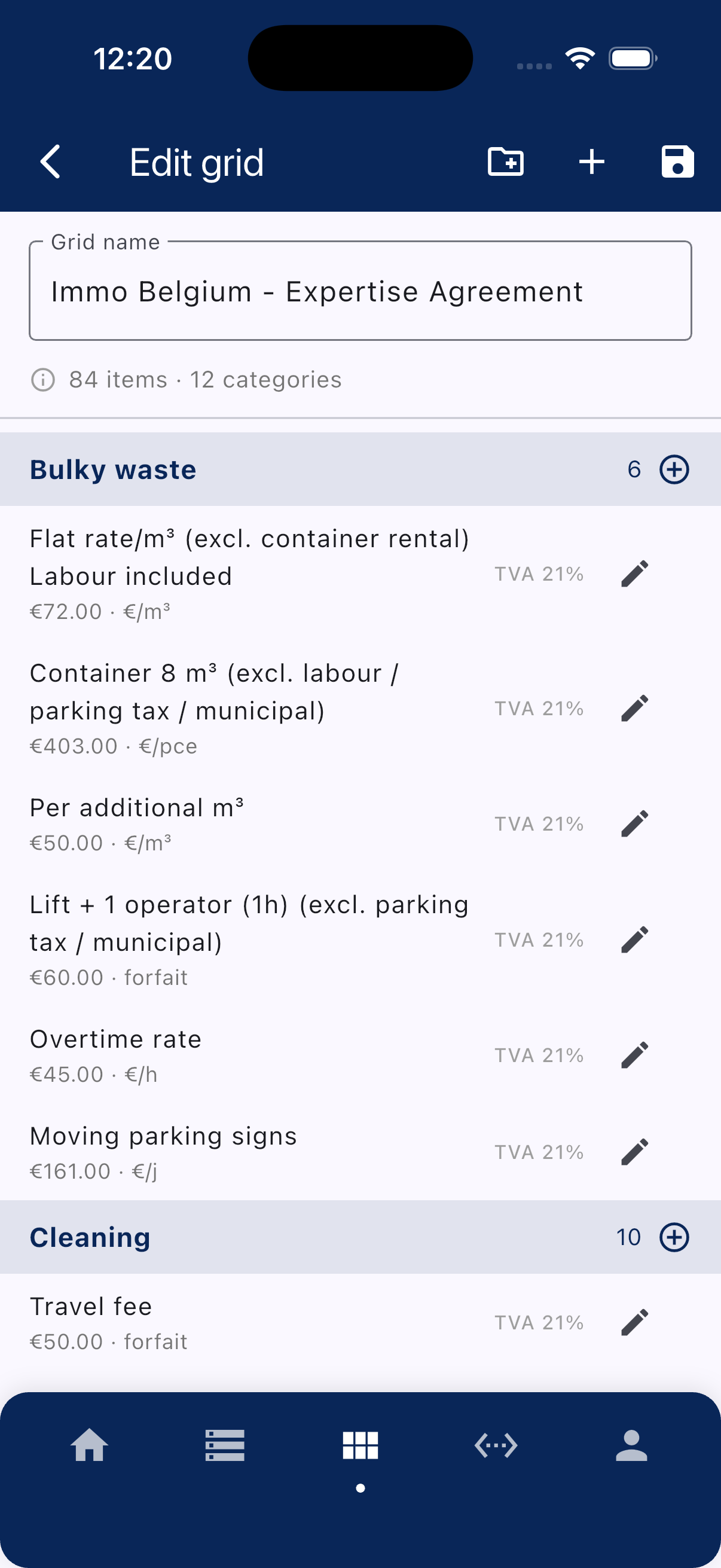Edit the Container 8 m³ item

634,708
